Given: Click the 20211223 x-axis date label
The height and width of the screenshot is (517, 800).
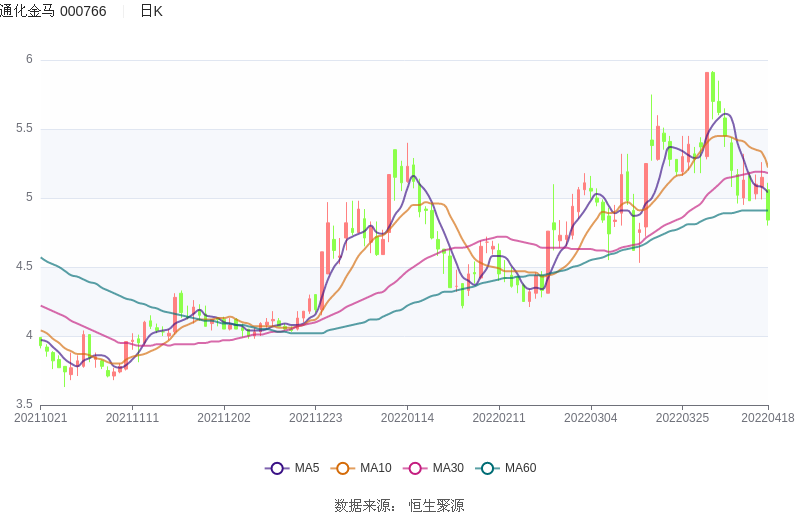Looking at the screenshot, I should click(315, 418).
